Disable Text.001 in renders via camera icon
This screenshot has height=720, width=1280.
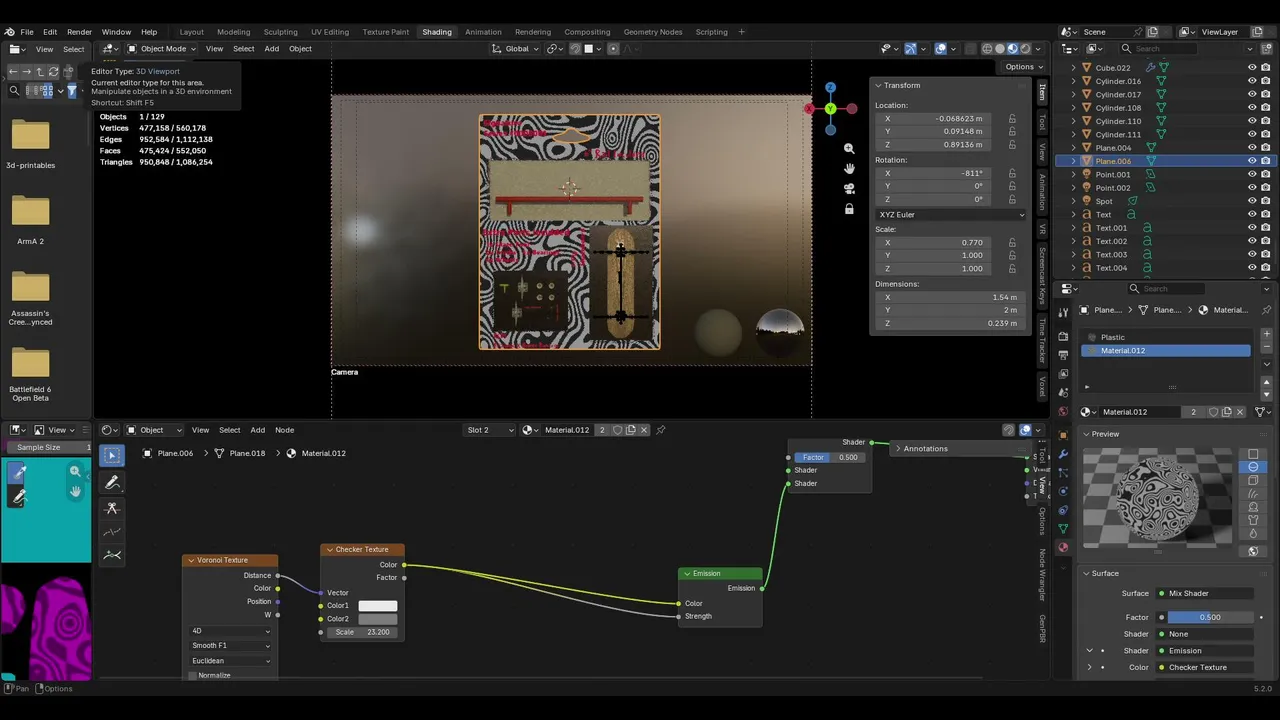pyautogui.click(x=1266, y=228)
